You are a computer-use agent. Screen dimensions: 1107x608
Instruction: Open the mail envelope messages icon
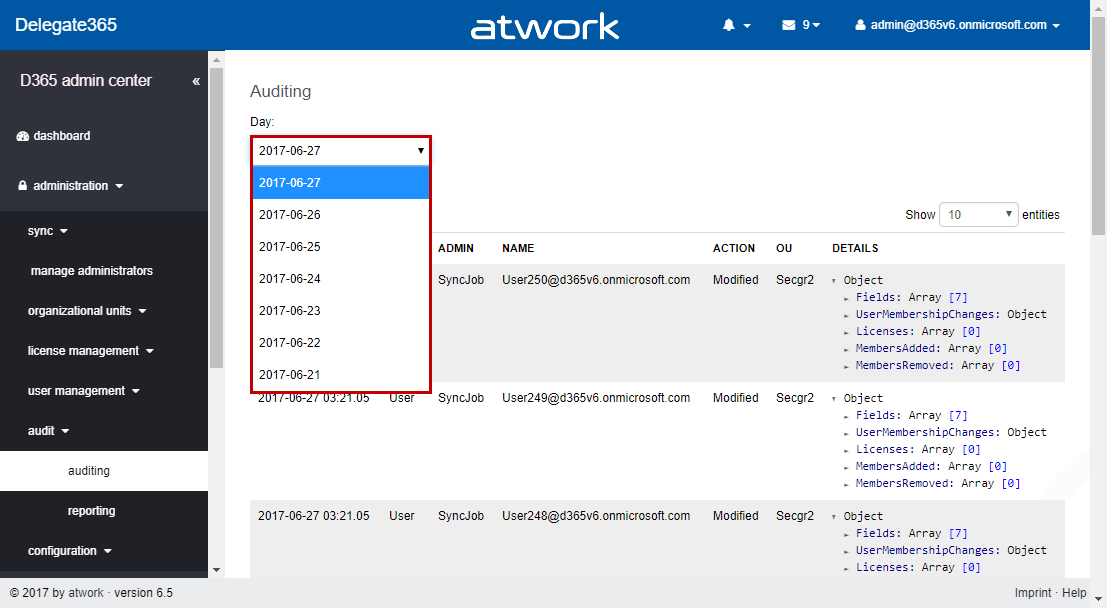pos(788,25)
